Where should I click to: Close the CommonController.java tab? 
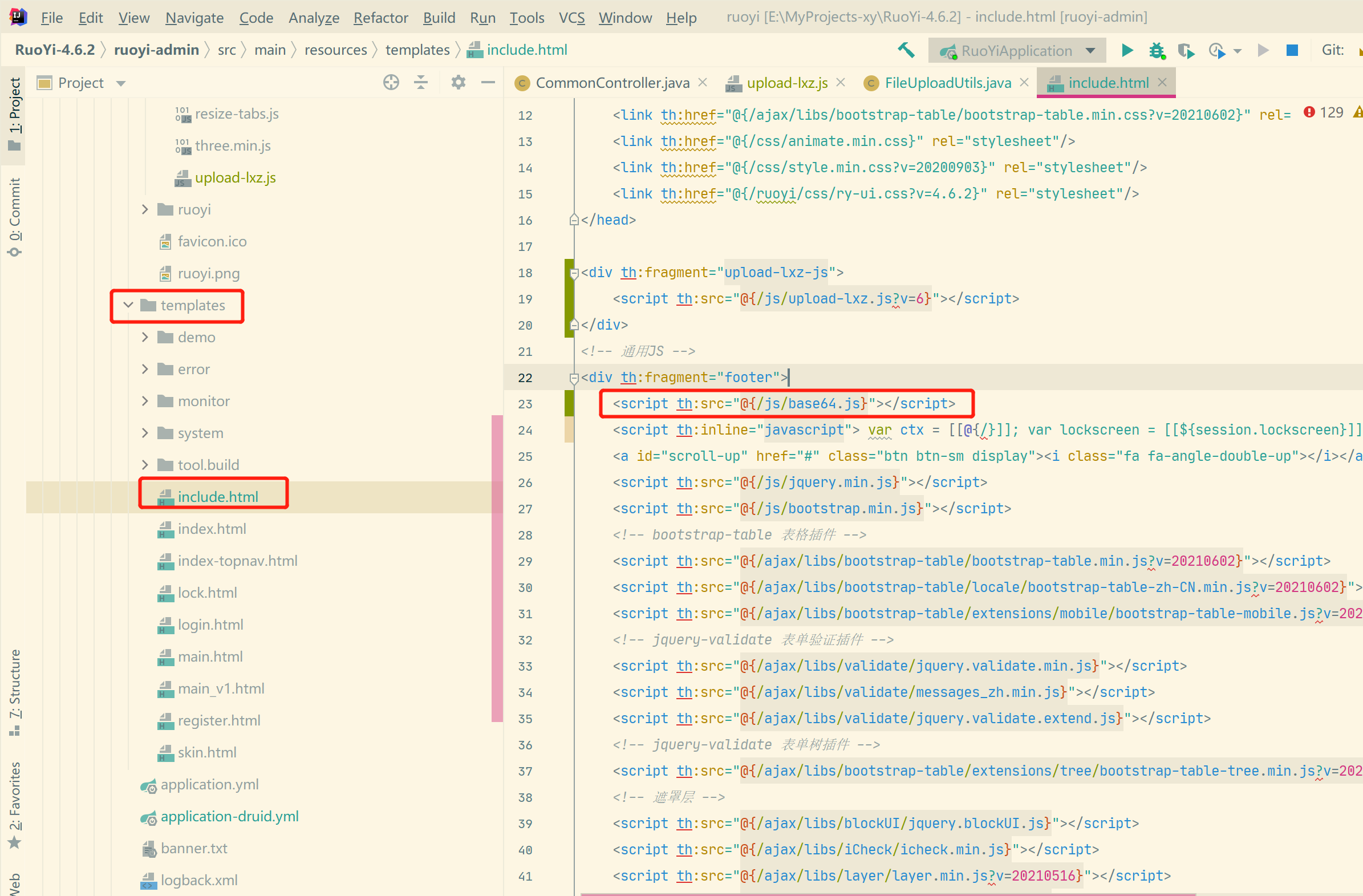coord(703,83)
